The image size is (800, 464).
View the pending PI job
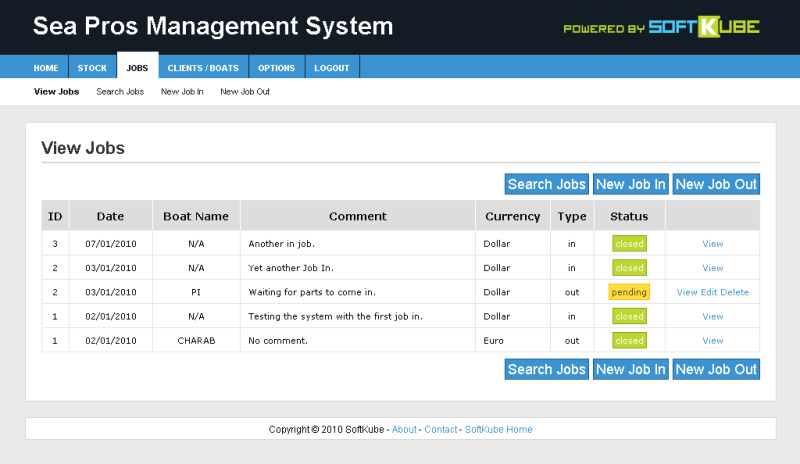pyautogui.click(x=687, y=292)
